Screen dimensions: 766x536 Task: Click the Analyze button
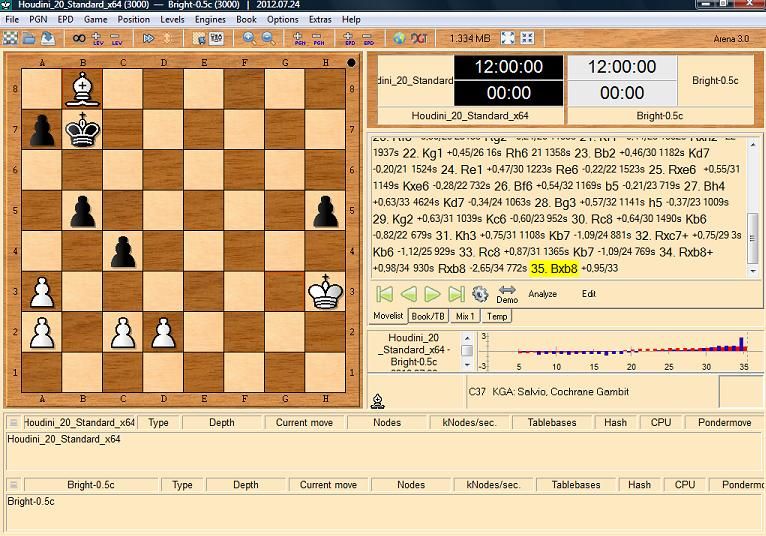click(542, 294)
